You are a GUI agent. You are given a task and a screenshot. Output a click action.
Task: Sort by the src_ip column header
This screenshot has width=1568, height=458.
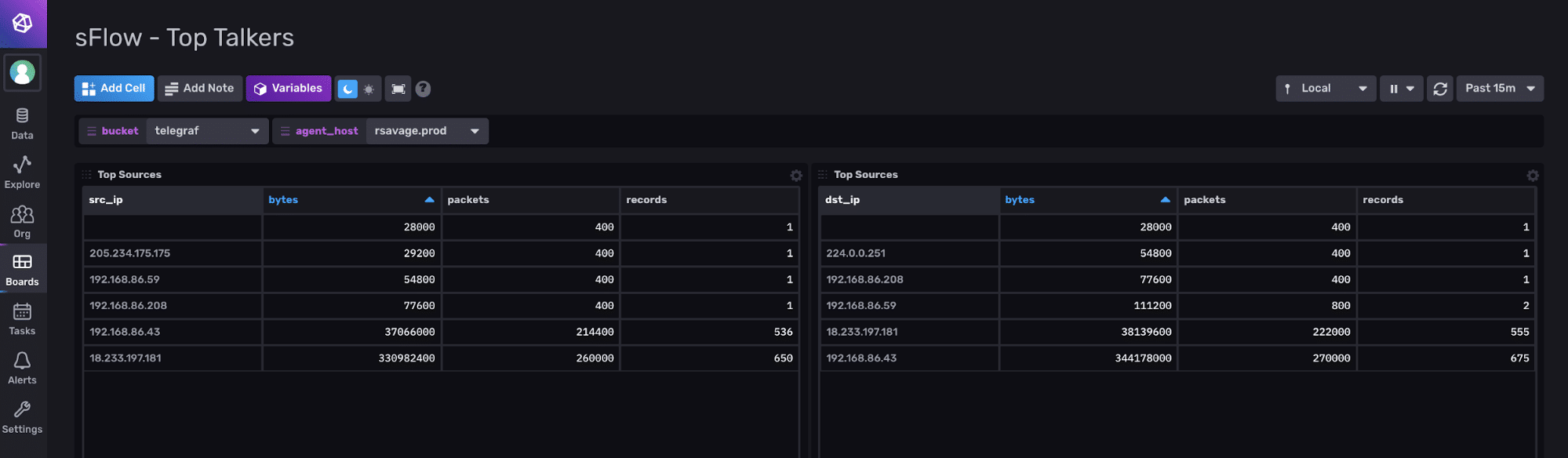pos(173,200)
